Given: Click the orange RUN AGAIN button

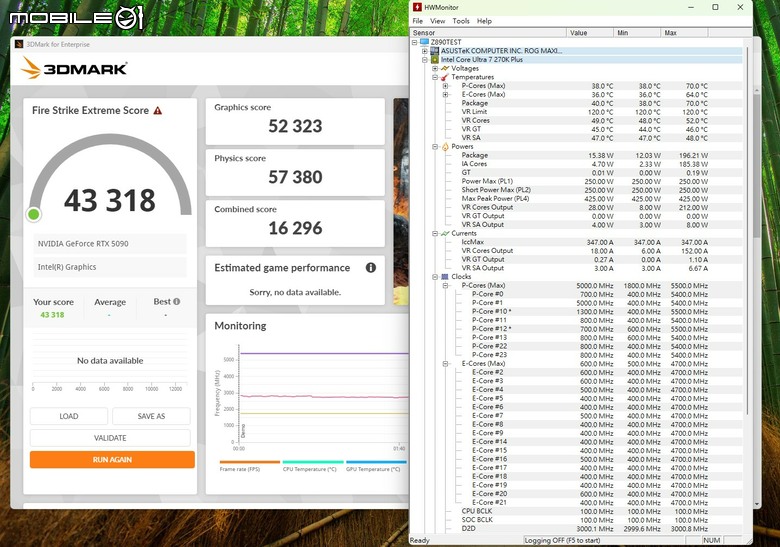Looking at the screenshot, I should click(112, 459).
